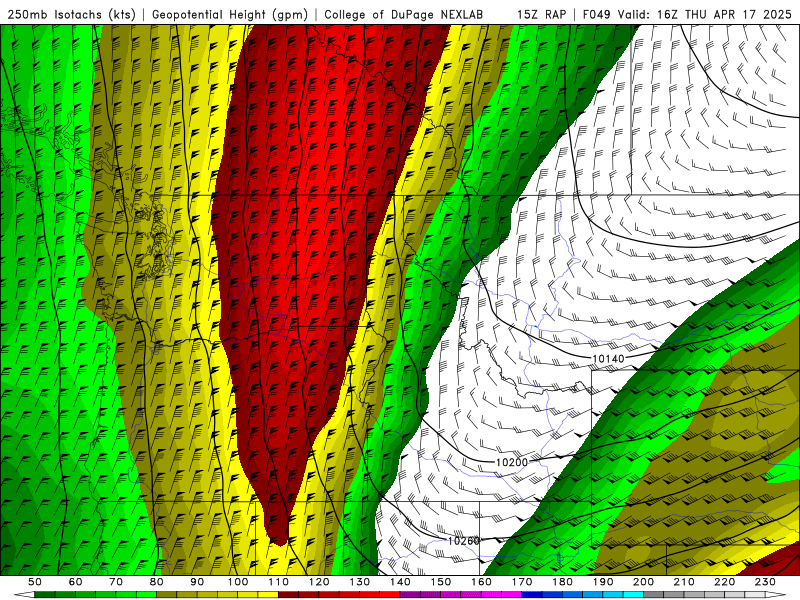Click the 10200 height contour label
800x600 pixels.
point(512,462)
